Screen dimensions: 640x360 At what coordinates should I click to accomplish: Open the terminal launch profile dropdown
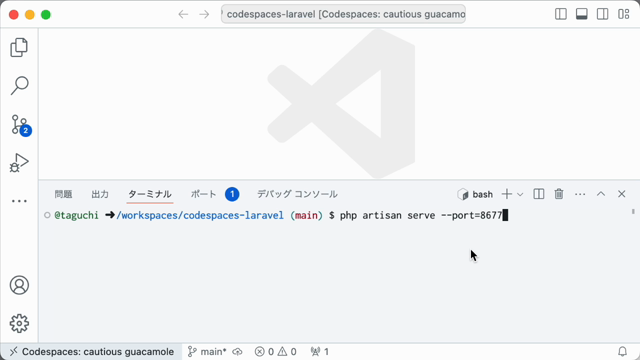tap(520, 195)
